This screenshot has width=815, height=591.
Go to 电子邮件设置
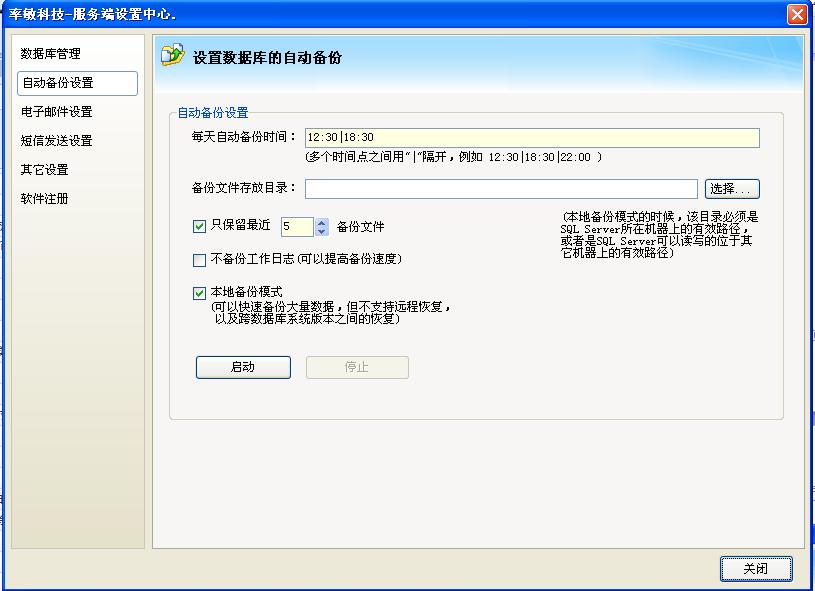(57, 112)
